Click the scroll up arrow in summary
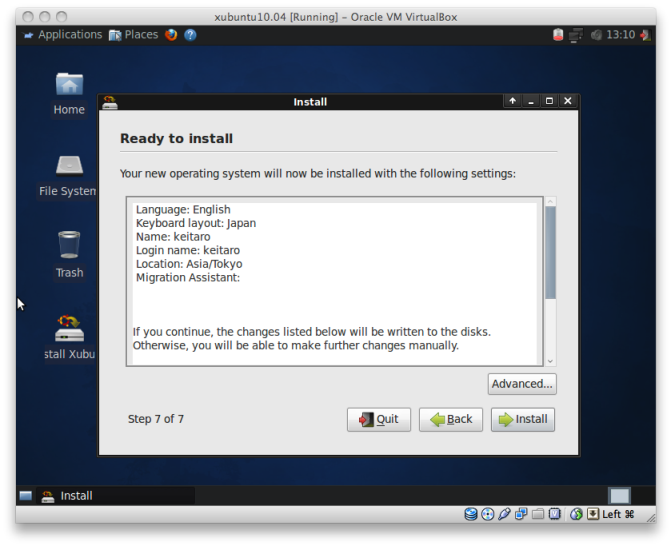The height and width of the screenshot is (546, 671). 550,201
